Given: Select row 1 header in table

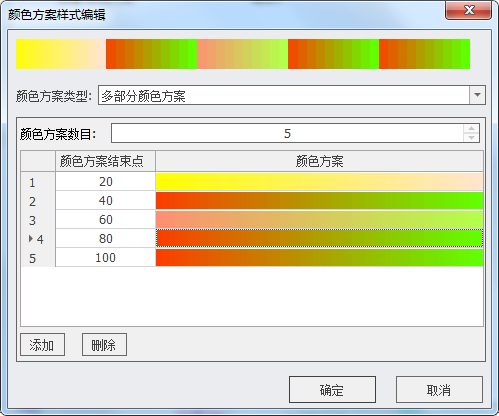Looking at the screenshot, I should tap(38, 182).
